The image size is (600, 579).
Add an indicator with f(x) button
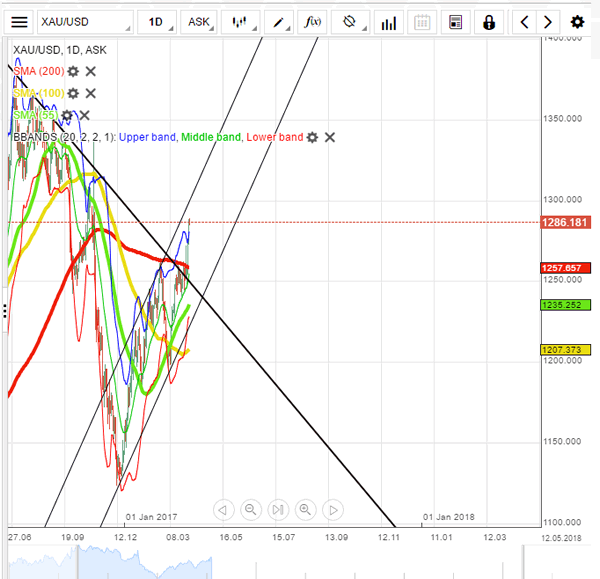pyautogui.click(x=312, y=22)
